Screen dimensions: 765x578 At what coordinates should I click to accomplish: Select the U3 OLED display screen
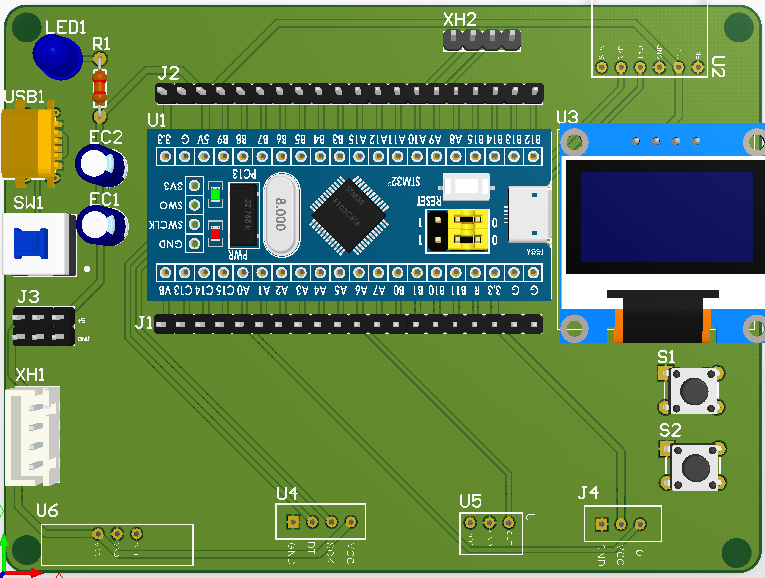click(x=666, y=217)
